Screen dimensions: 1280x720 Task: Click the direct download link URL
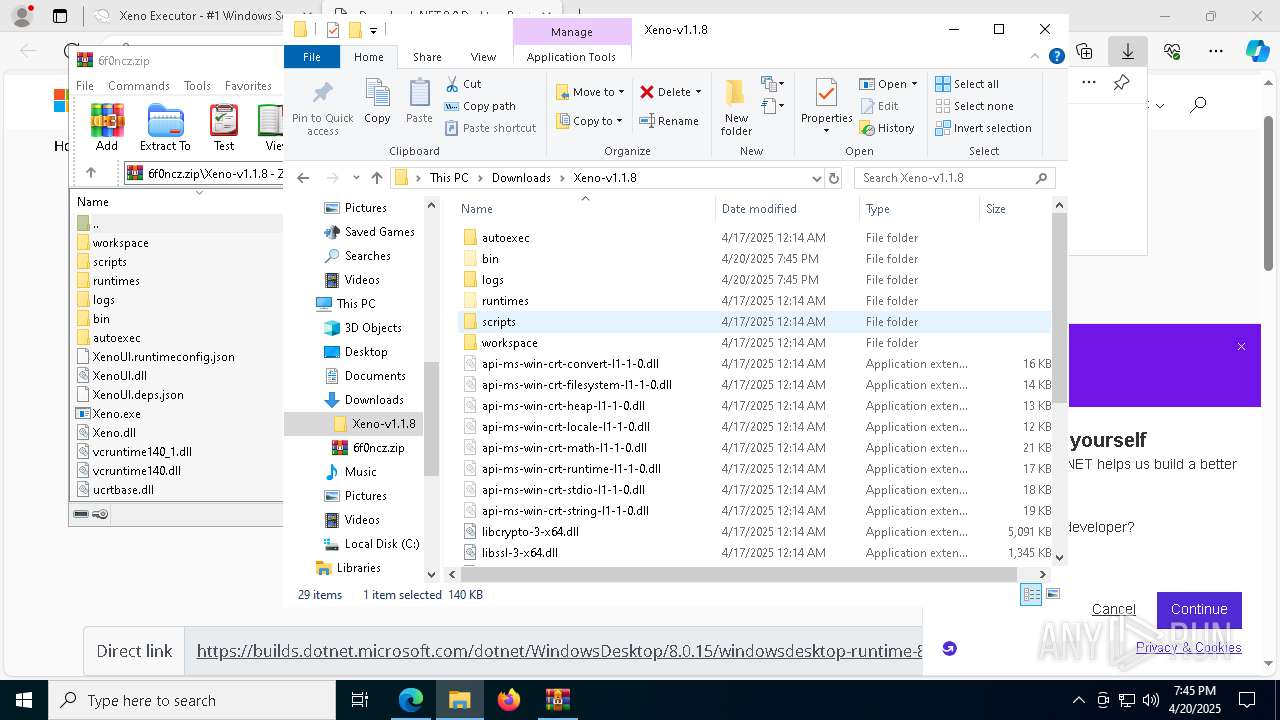click(x=559, y=651)
